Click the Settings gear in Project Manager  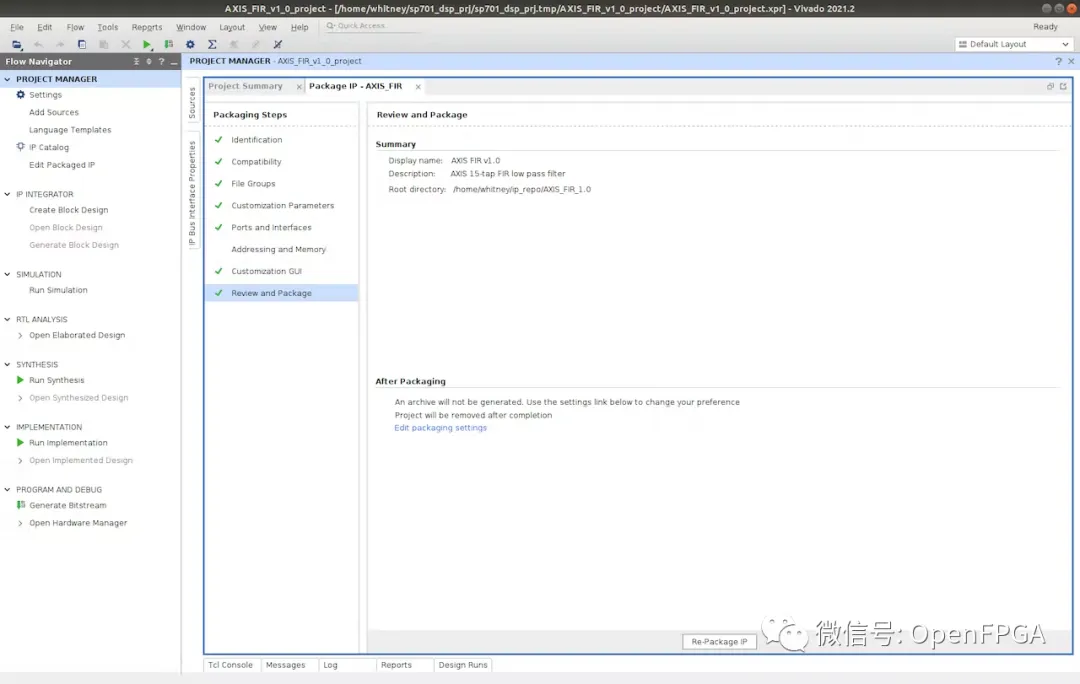[x=21, y=94]
